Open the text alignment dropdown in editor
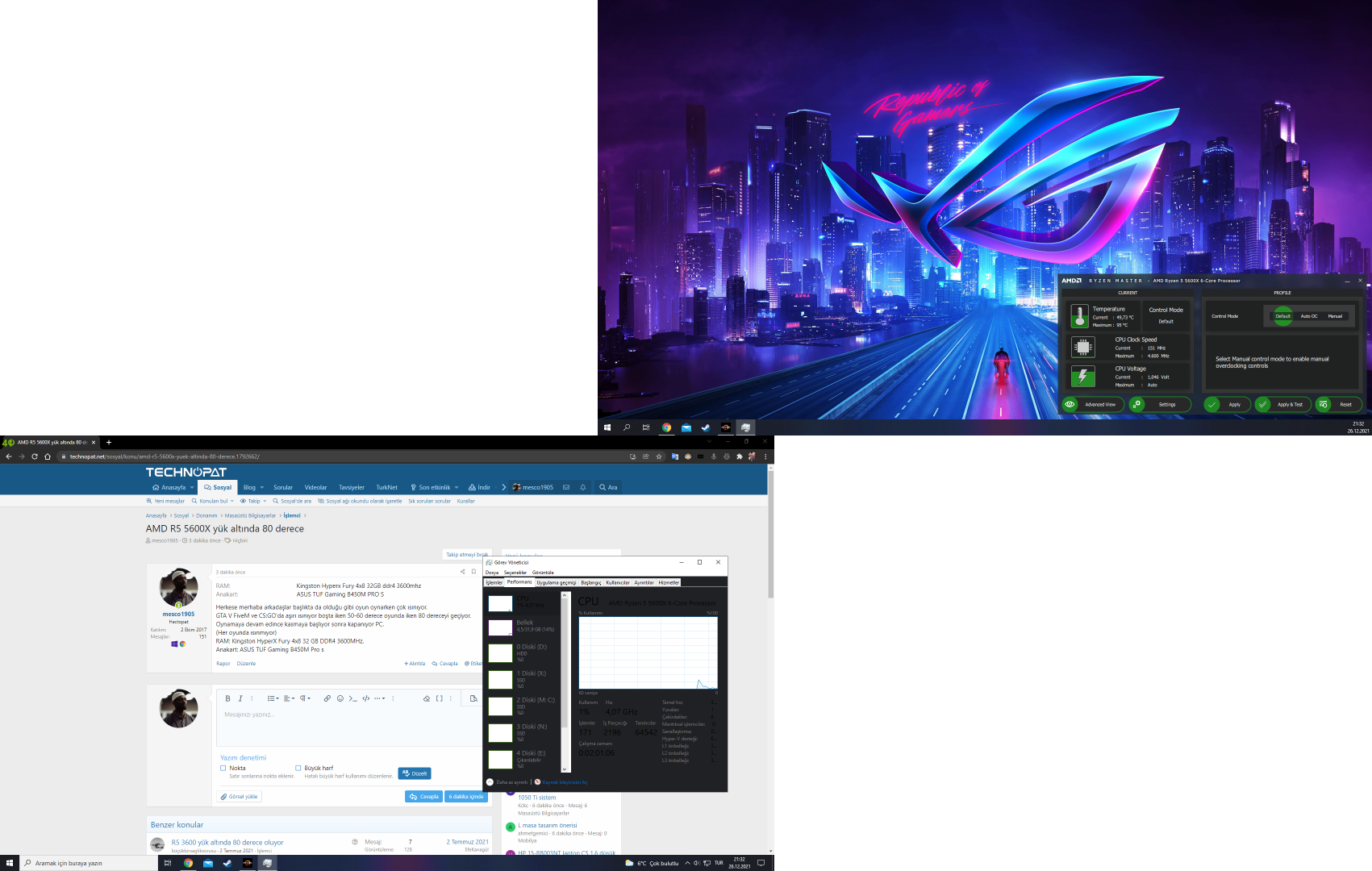Image resolution: width=1372 pixels, height=871 pixels. point(289,698)
